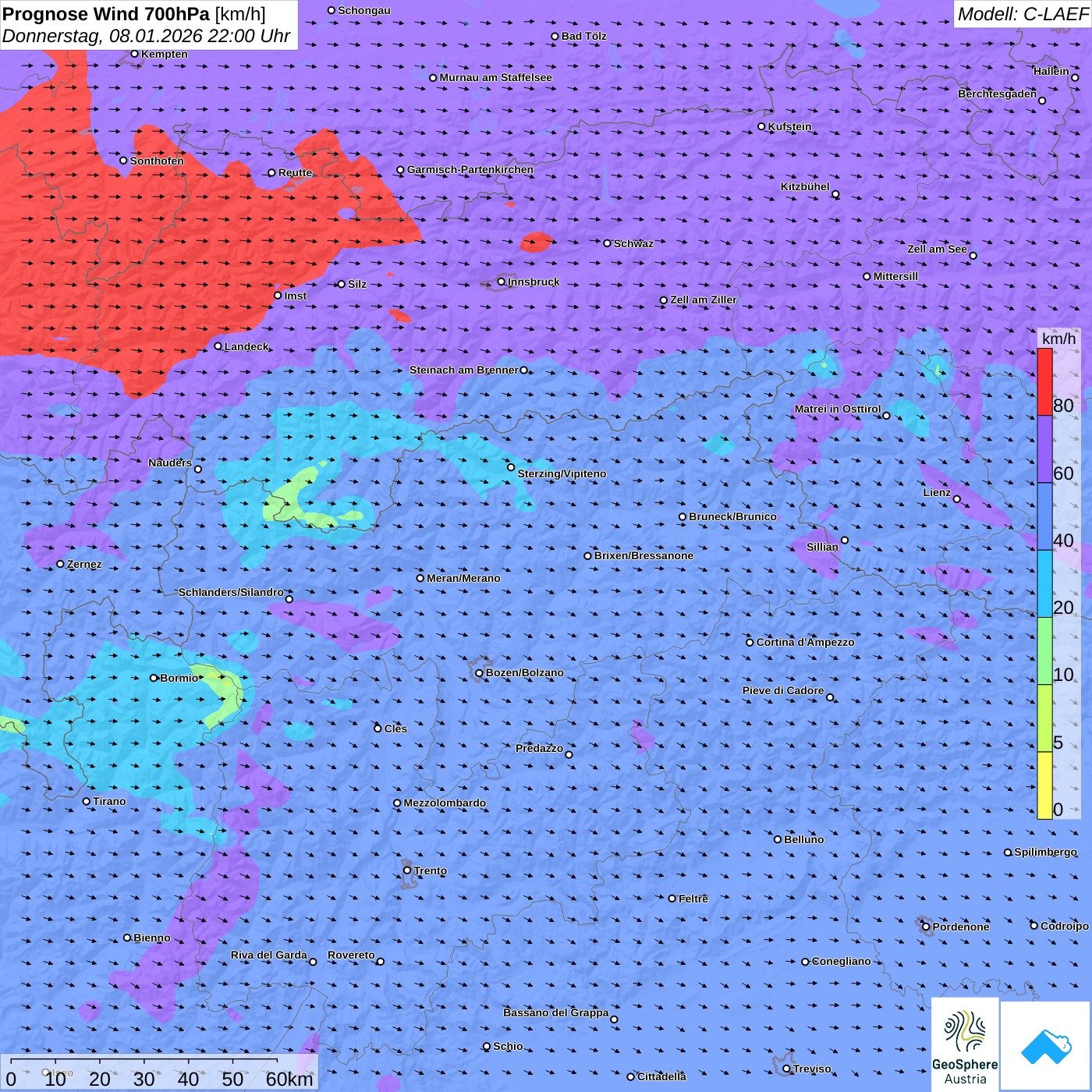Click the Hallein city marker

pos(1075,77)
